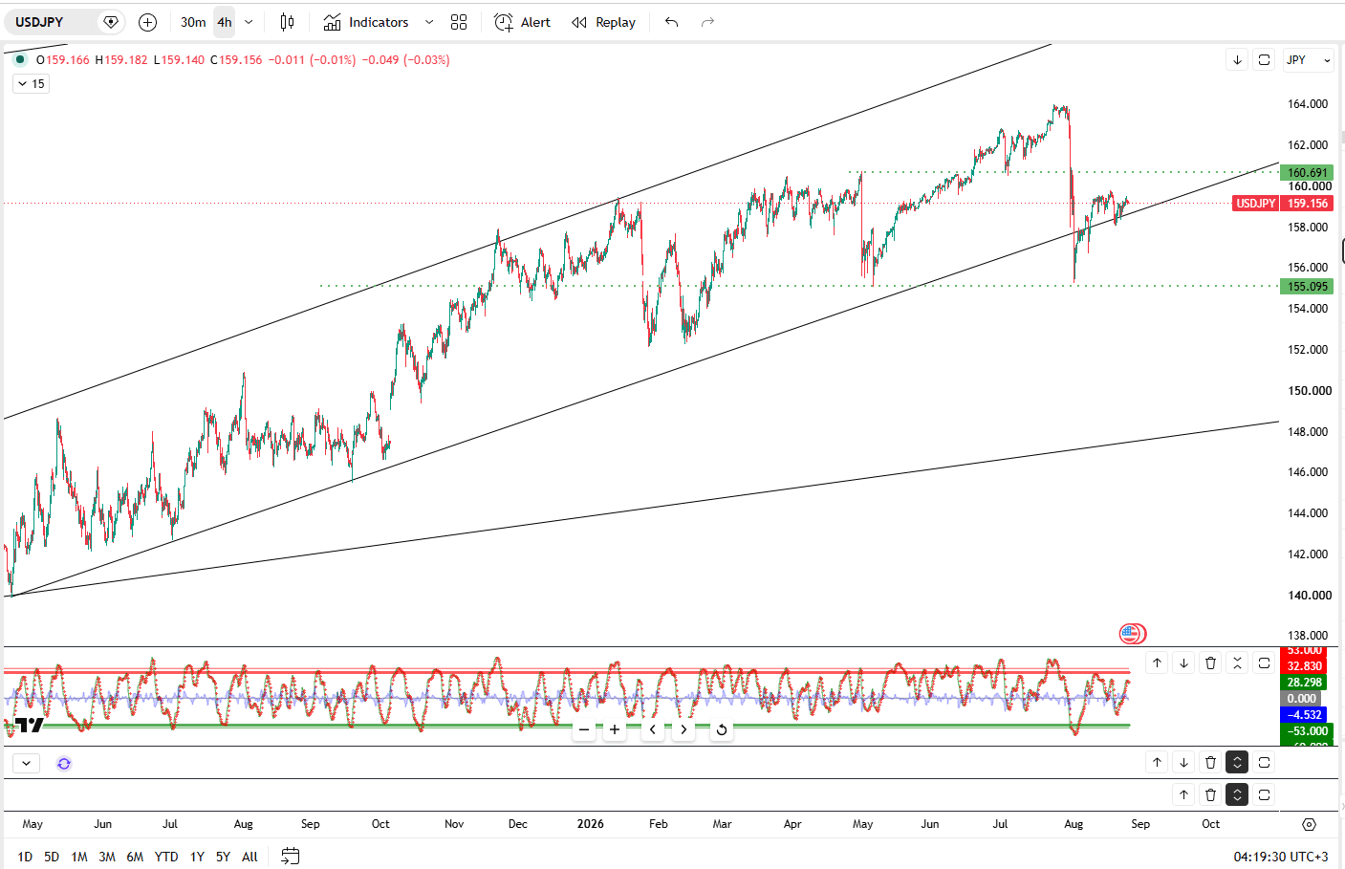Select the 6M date range
Screen dimensions: 1345x869
click(135, 857)
